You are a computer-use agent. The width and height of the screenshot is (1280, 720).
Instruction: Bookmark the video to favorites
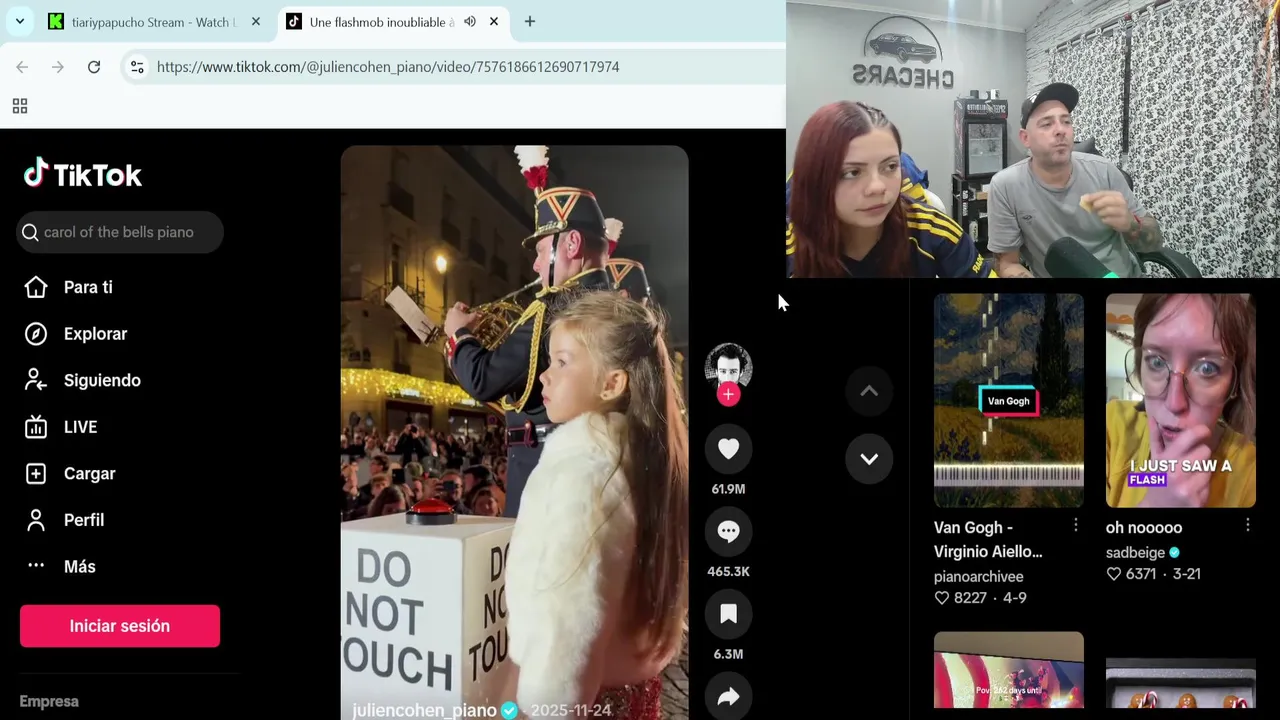pos(728,615)
